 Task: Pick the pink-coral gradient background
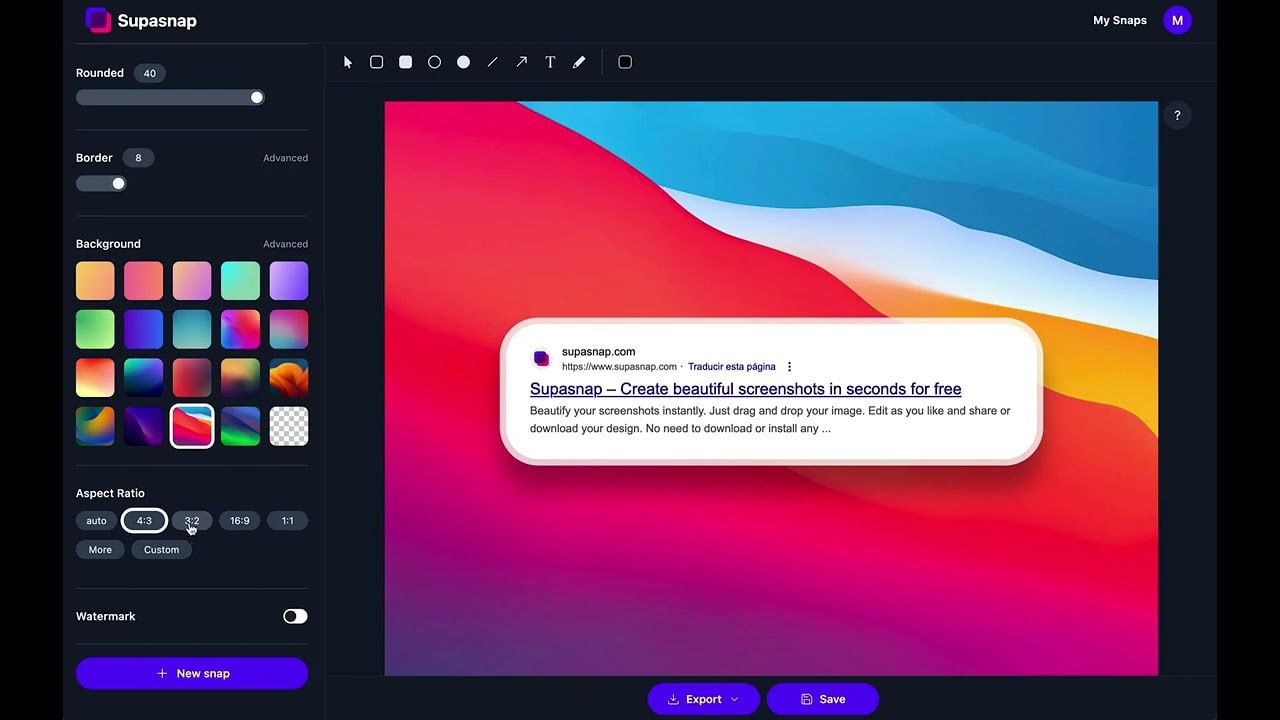coord(143,281)
